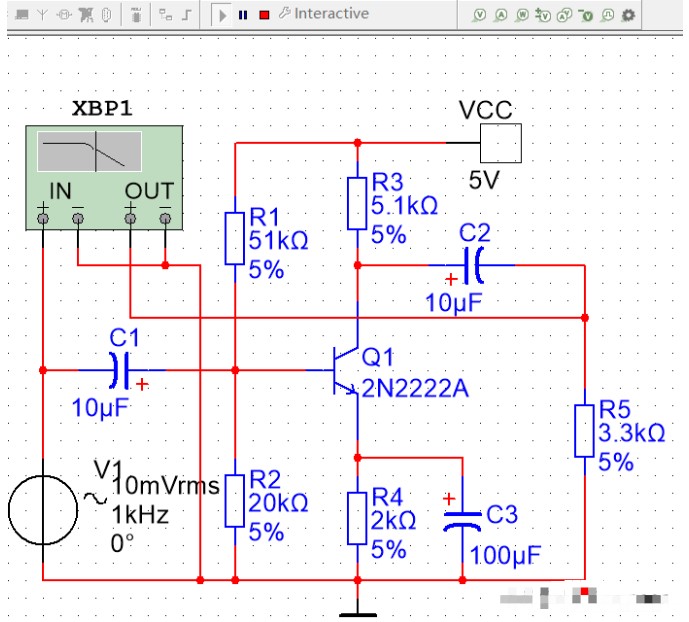Image resolution: width=689 pixels, height=622 pixels.
Task: Select the MCU chip component icon
Action: 136,15
